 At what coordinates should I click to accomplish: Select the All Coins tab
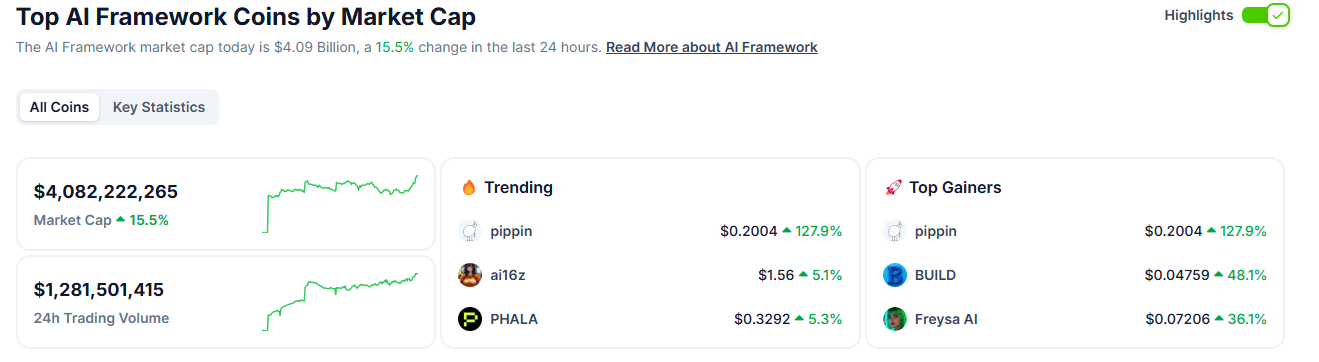(59, 107)
